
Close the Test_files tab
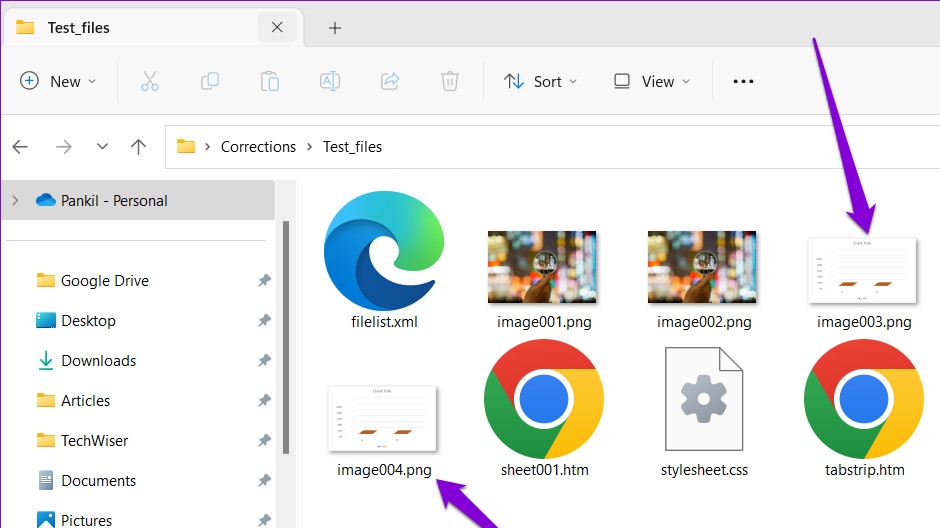click(277, 27)
